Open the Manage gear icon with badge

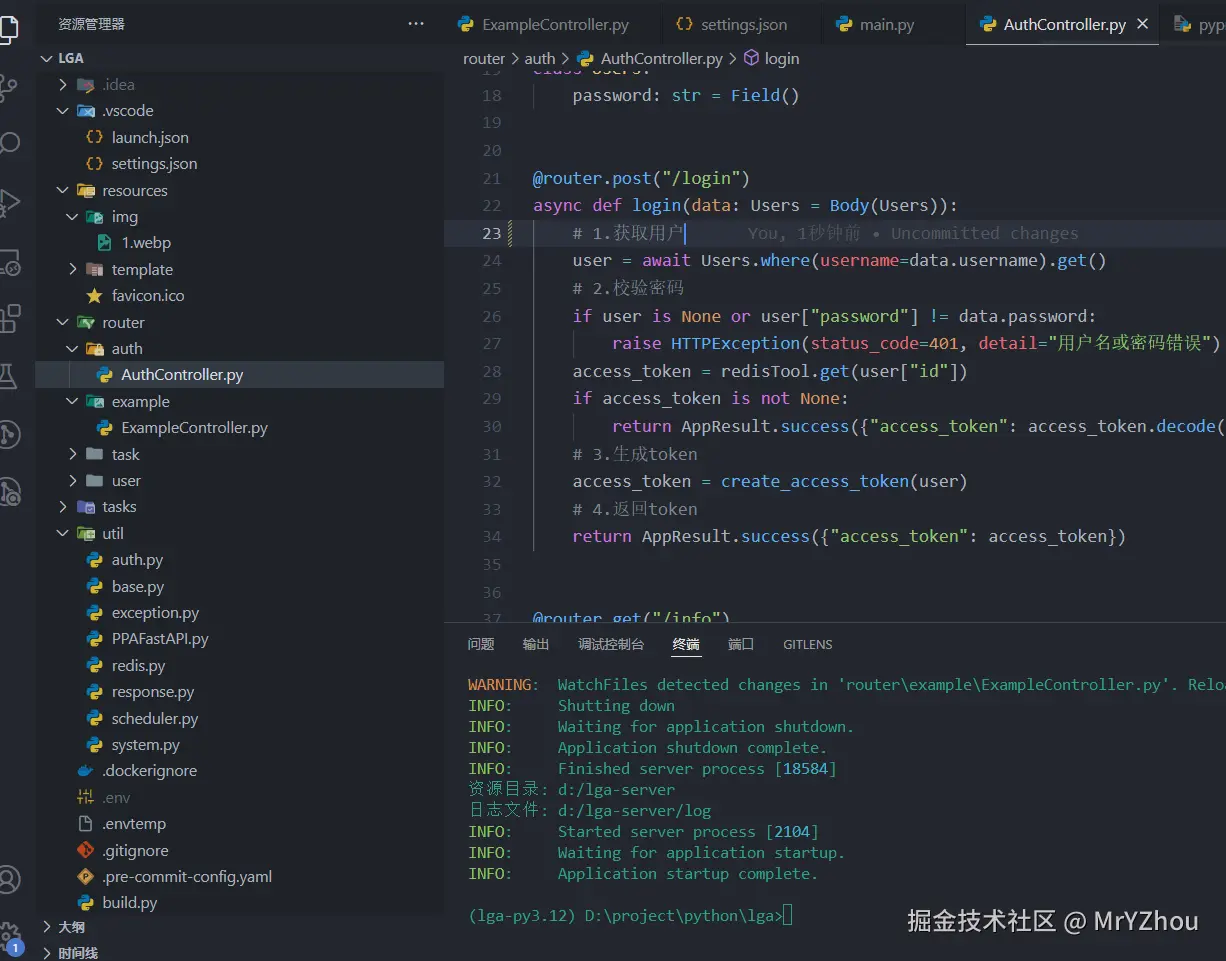(x=9, y=937)
